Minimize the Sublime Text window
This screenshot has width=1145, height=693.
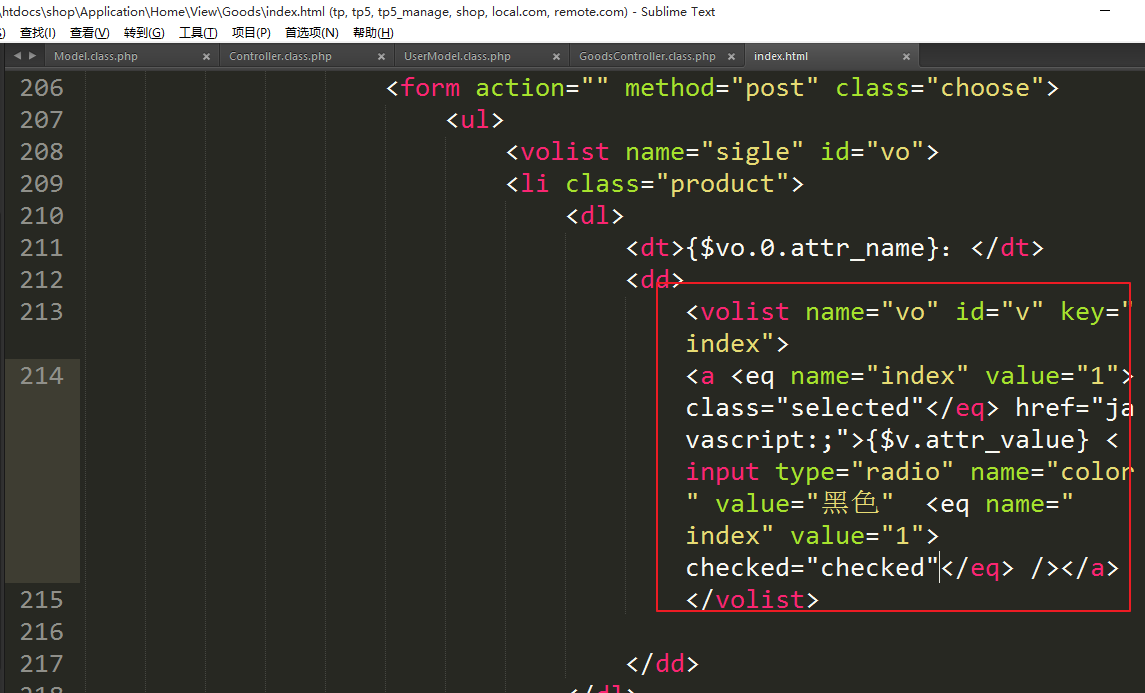click(x=1104, y=11)
